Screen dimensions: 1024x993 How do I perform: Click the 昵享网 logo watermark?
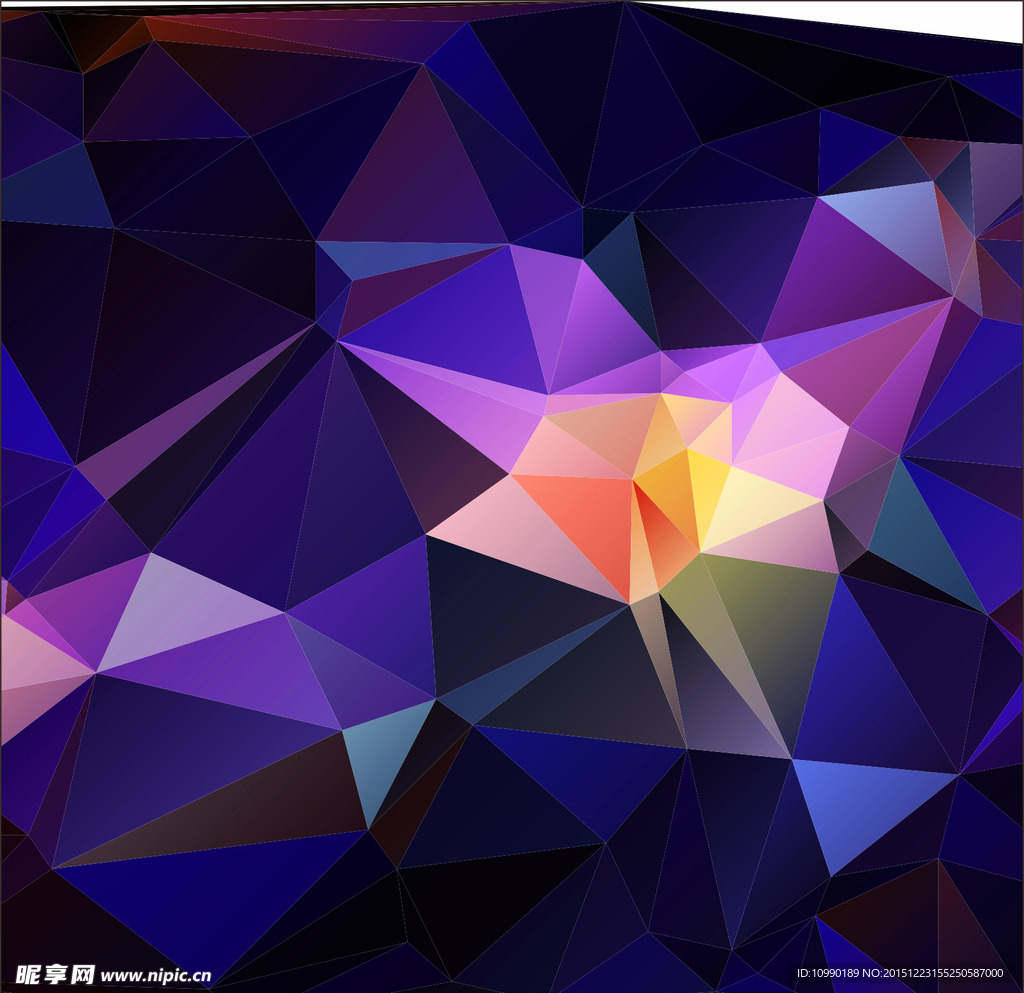[x=55, y=973]
